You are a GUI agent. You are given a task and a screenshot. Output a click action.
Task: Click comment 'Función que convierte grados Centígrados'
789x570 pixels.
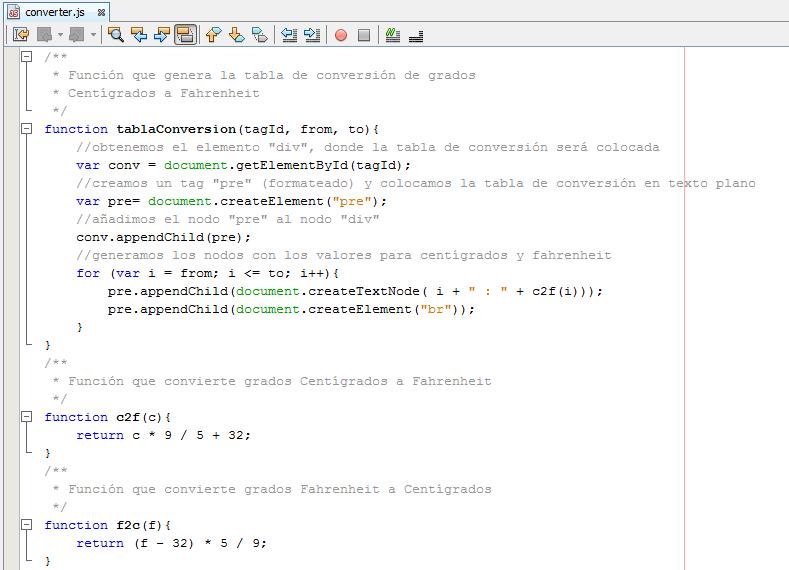[279, 381]
